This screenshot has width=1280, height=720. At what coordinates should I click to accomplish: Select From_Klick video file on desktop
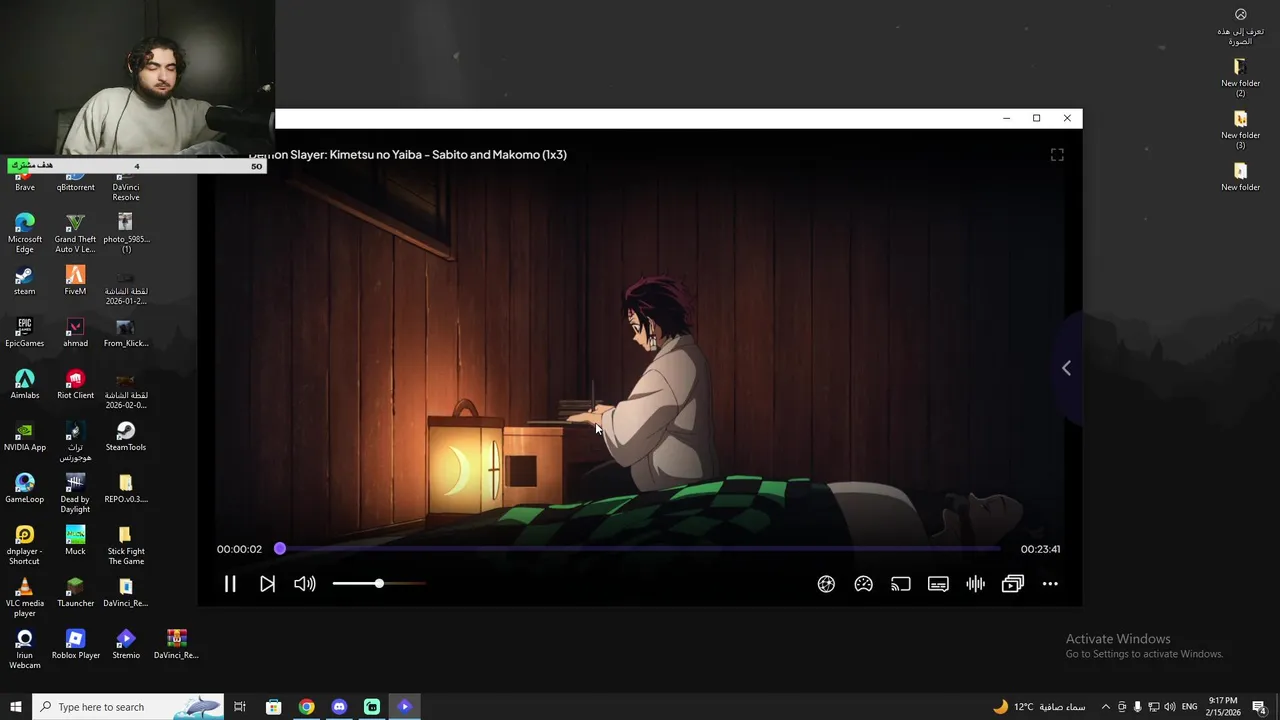coord(126,332)
